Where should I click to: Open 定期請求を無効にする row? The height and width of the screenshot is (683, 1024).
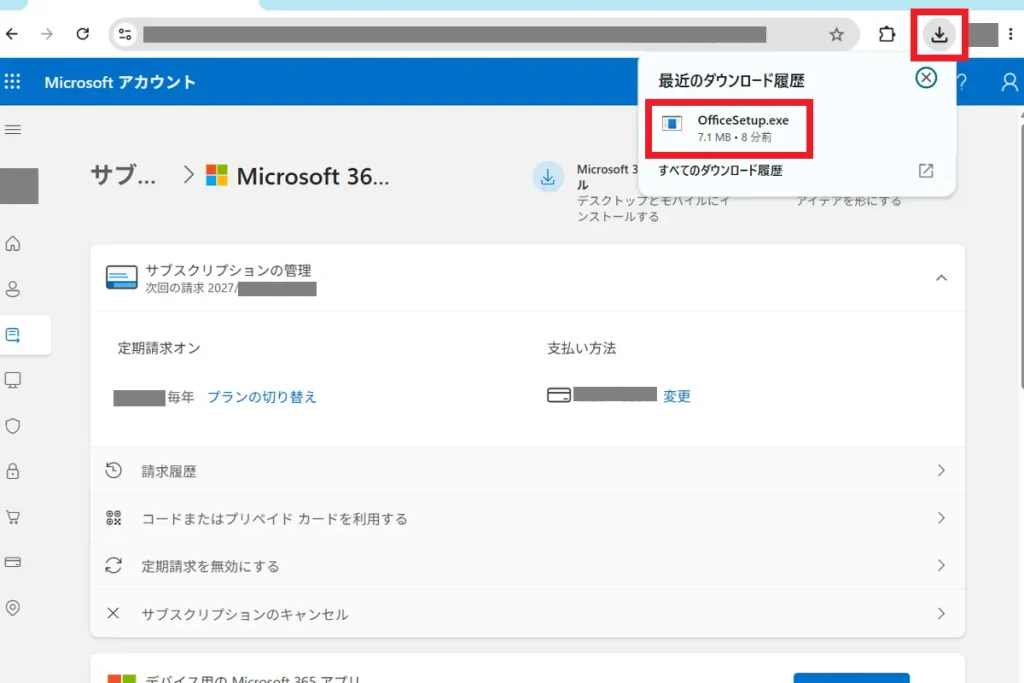(x=528, y=565)
